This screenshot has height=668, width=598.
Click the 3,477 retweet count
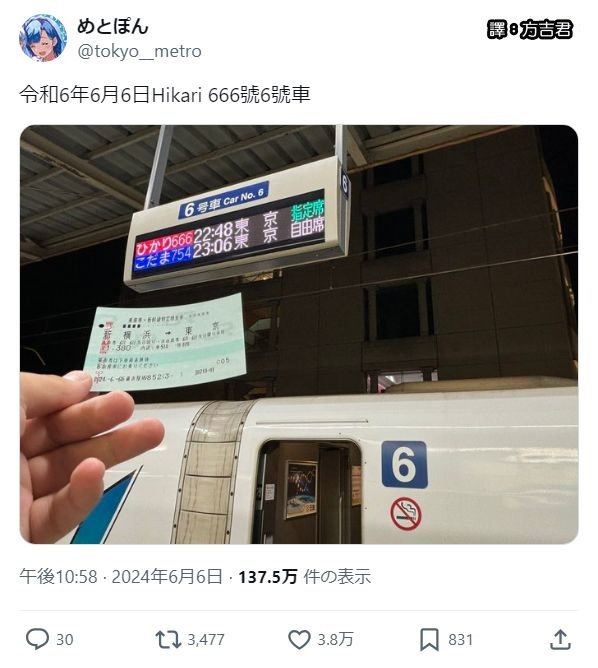(206, 639)
